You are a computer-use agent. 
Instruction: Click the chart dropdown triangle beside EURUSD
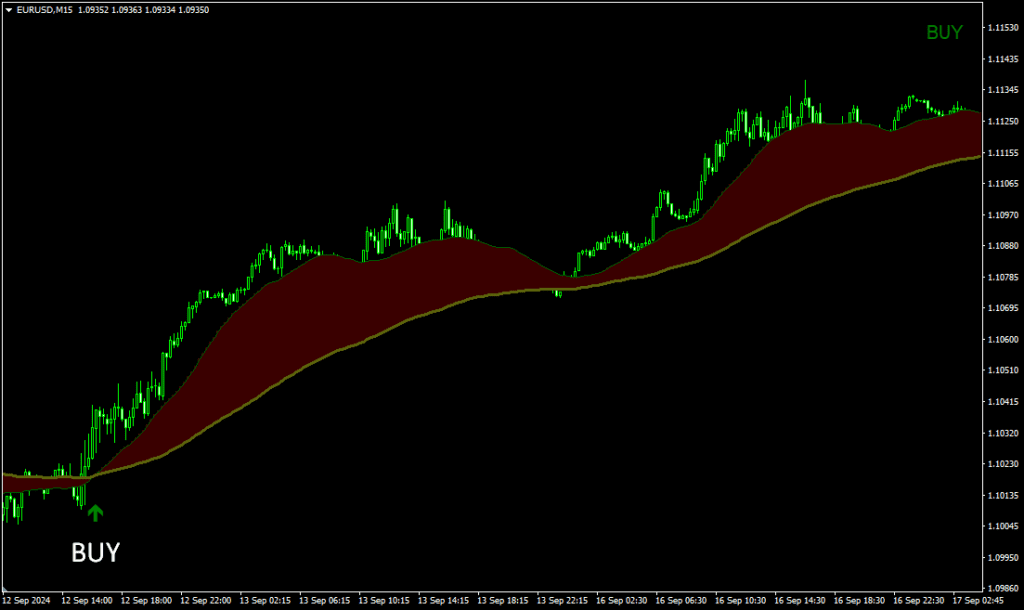click(8, 12)
